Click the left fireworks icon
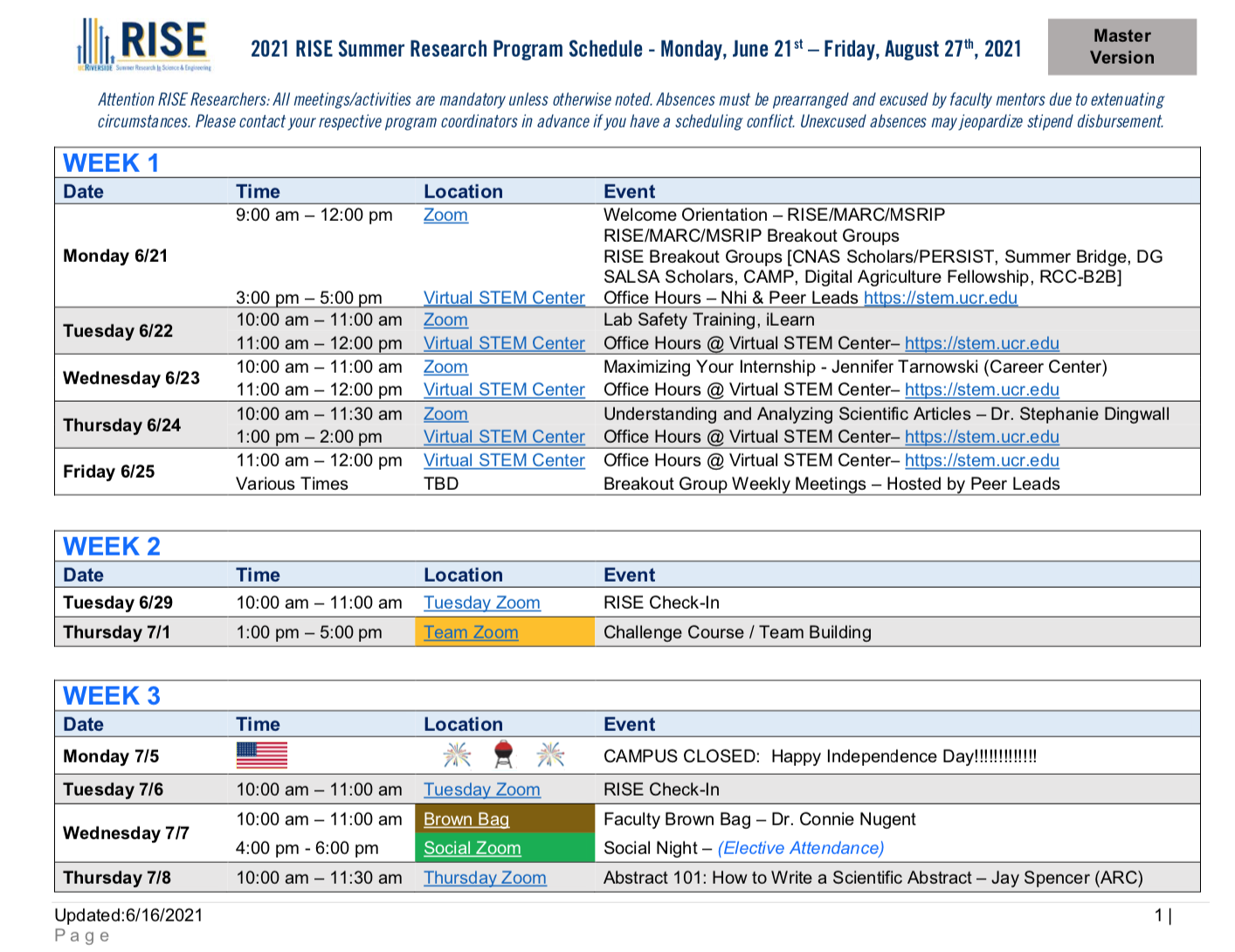Image resolution: width=1235 pixels, height=952 pixels. click(458, 755)
